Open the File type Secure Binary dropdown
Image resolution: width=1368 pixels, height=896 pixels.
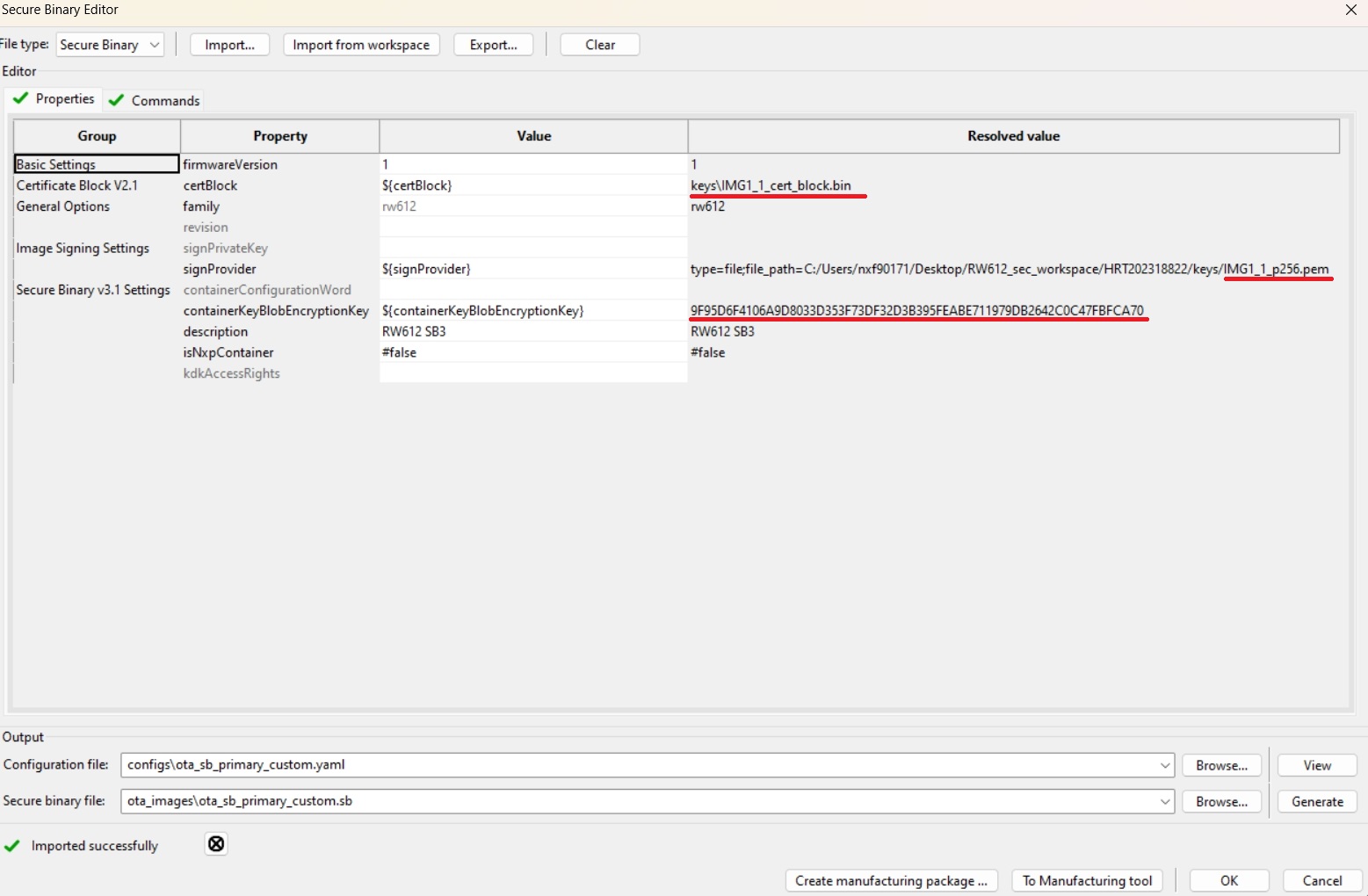pyautogui.click(x=111, y=45)
